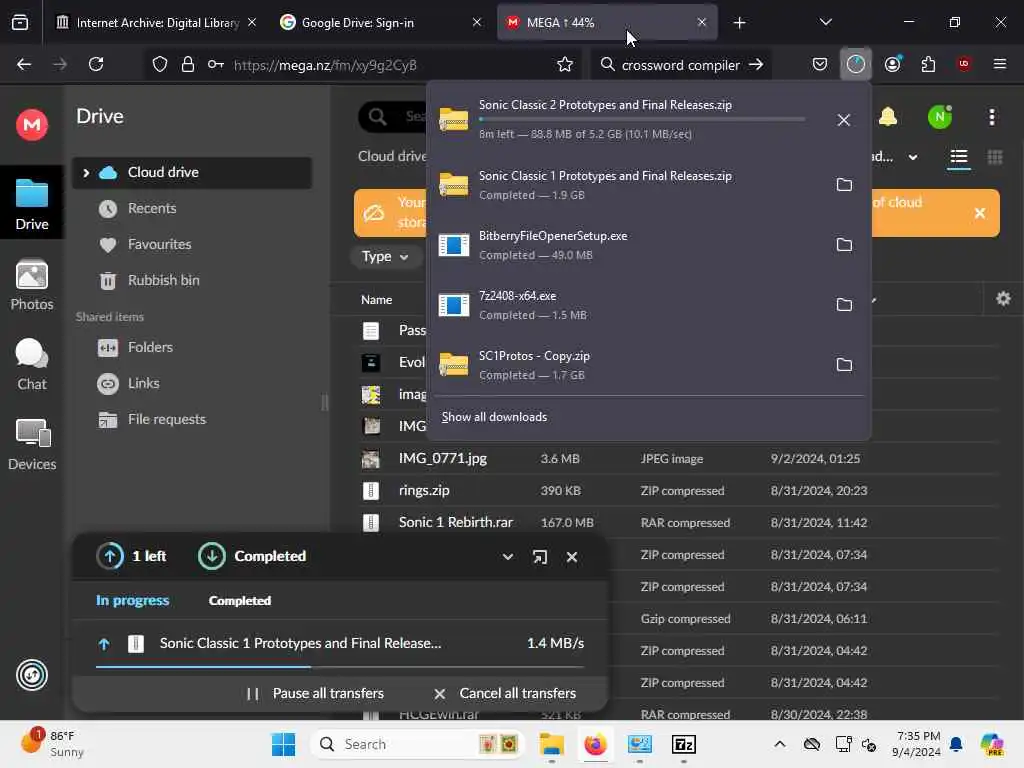Screen dimensions: 1024x768
Task: Bookmark this page with star icon
Action: 565,65
